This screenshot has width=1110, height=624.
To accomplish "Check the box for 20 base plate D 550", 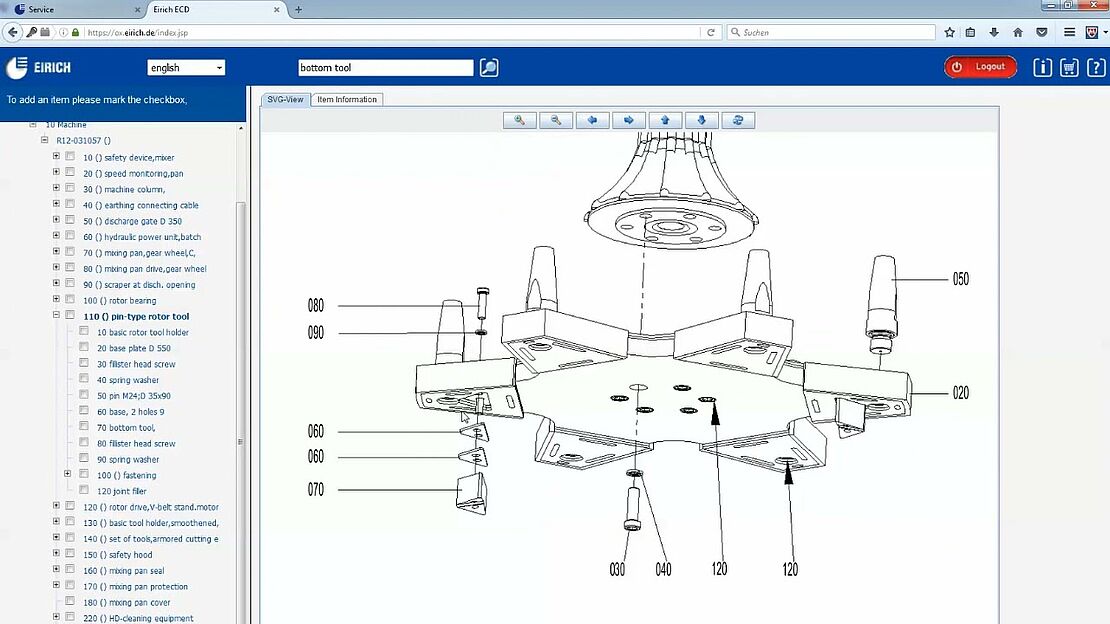I will (x=84, y=348).
